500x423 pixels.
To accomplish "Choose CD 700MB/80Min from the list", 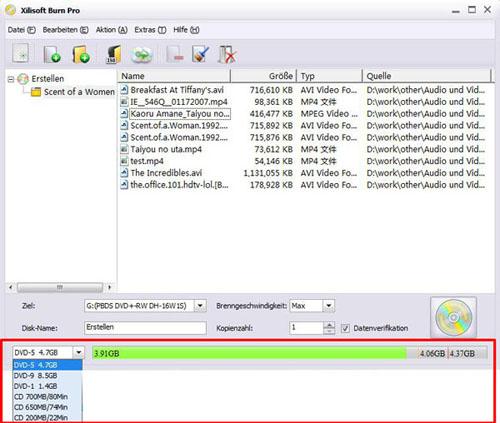I will point(47,397).
